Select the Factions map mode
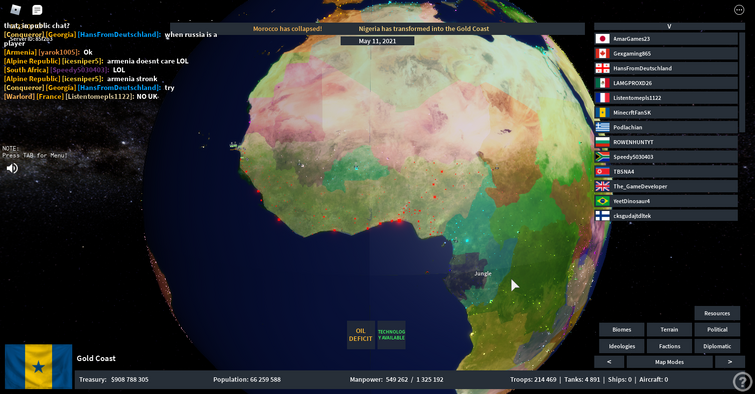The width and height of the screenshot is (755, 394). point(669,346)
